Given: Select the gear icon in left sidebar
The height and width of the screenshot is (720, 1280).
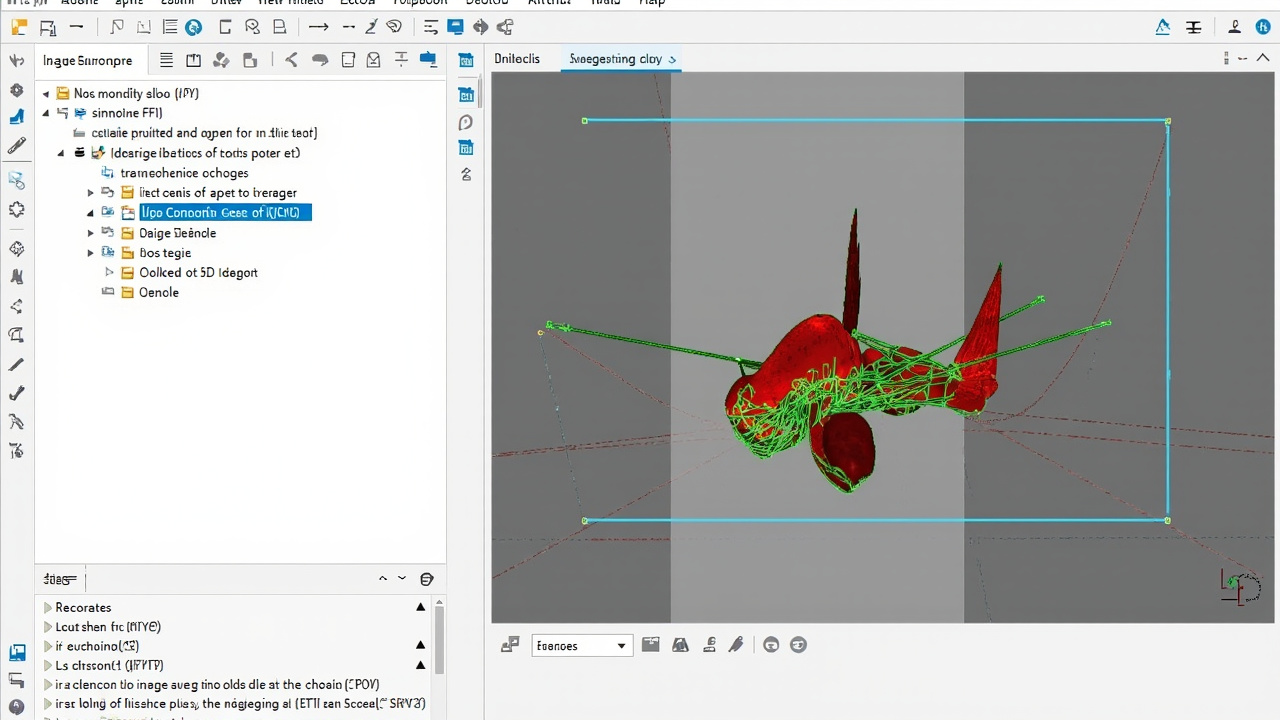Looking at the screenshot, I should [16, 90].
